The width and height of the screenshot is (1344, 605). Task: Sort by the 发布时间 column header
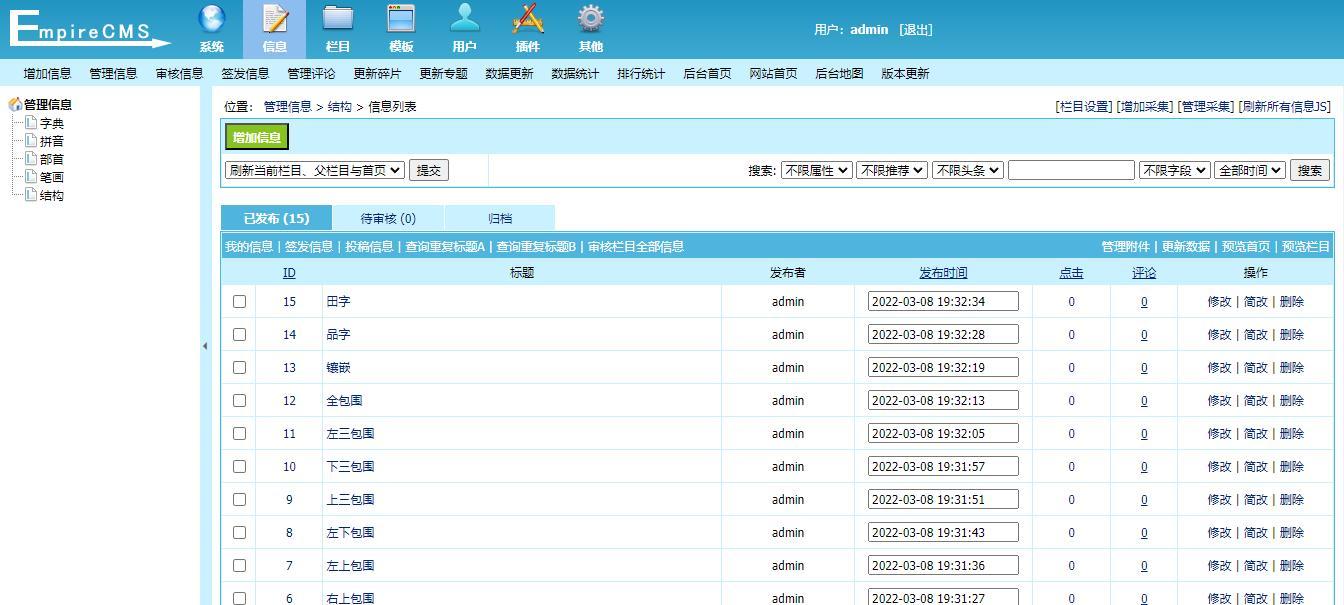coord(943,272)
